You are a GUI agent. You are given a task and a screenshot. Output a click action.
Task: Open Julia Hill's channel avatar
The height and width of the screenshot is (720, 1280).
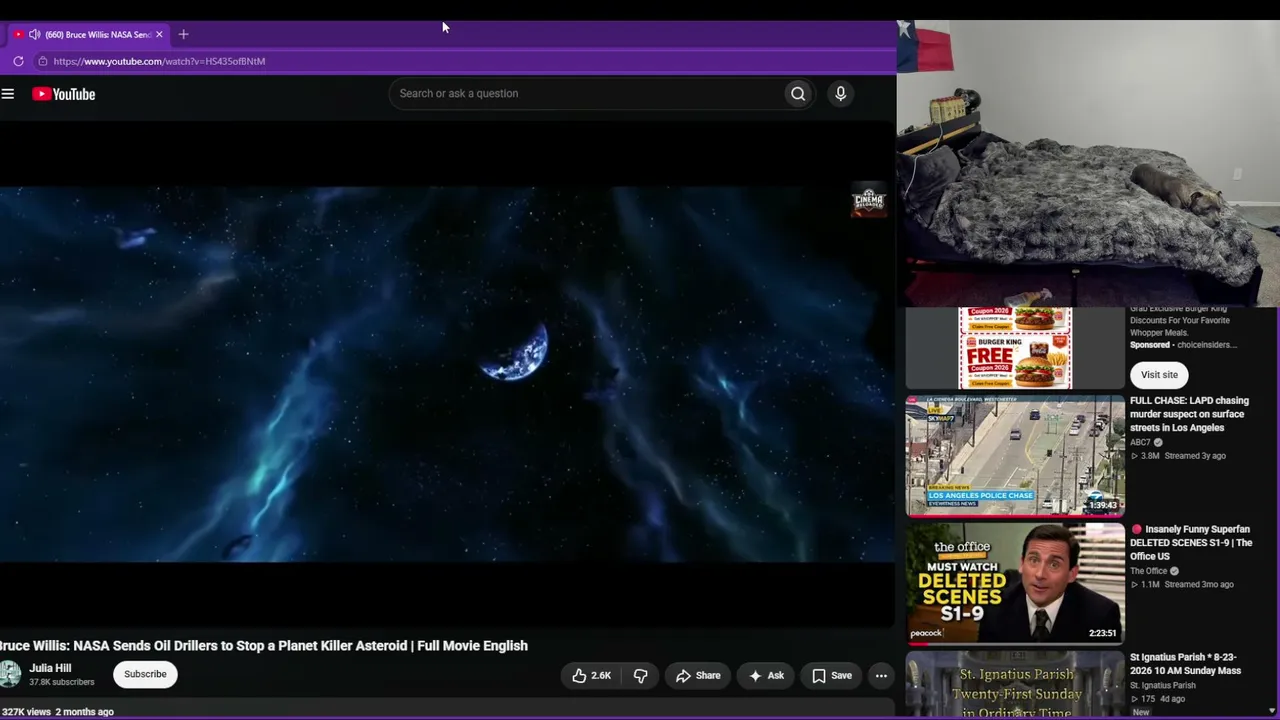tap(9, 674)
